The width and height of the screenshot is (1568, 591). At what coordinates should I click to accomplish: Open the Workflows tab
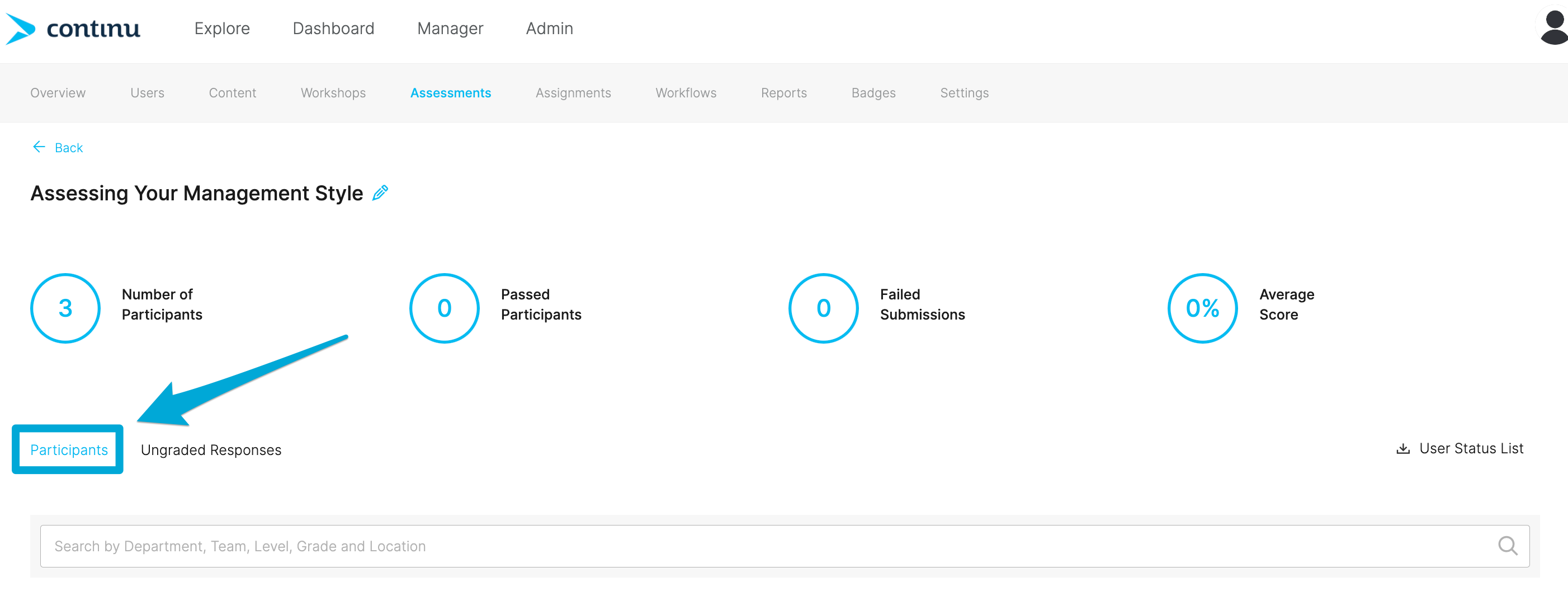(x=686, y=93)
